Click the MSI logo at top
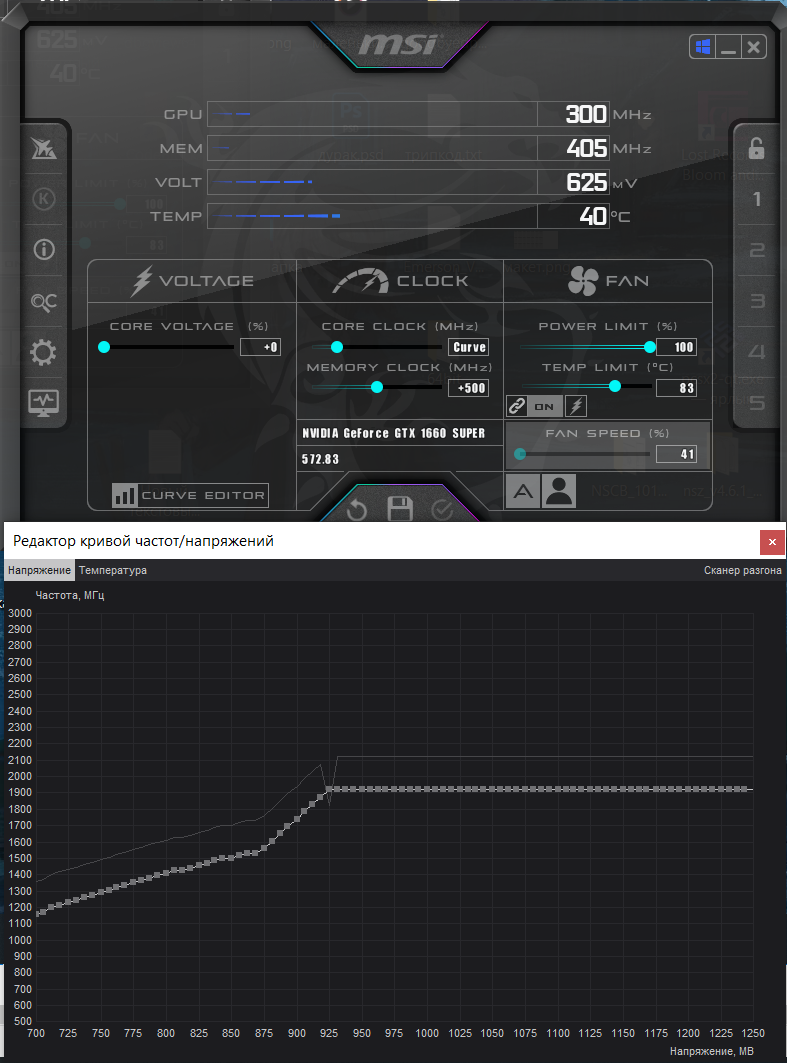The height and width of the screenshot is (1063, 787). click(x=399, y=44)
